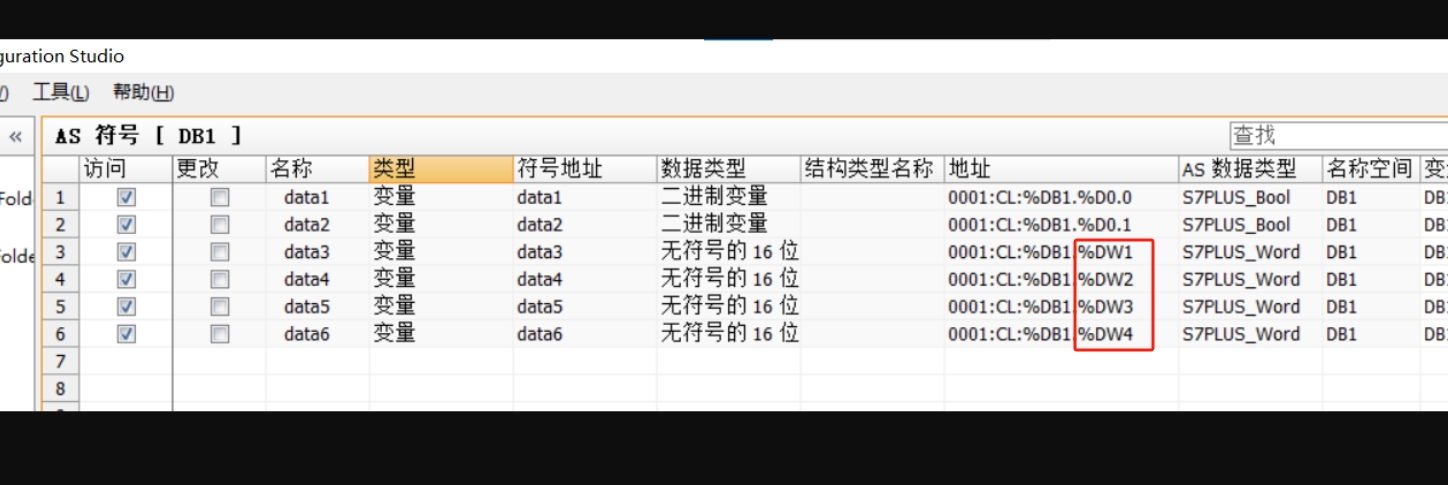Screen dimensions: 1448x485
Task: Select the 地址 column header
Action: (x=1060, y=169)
